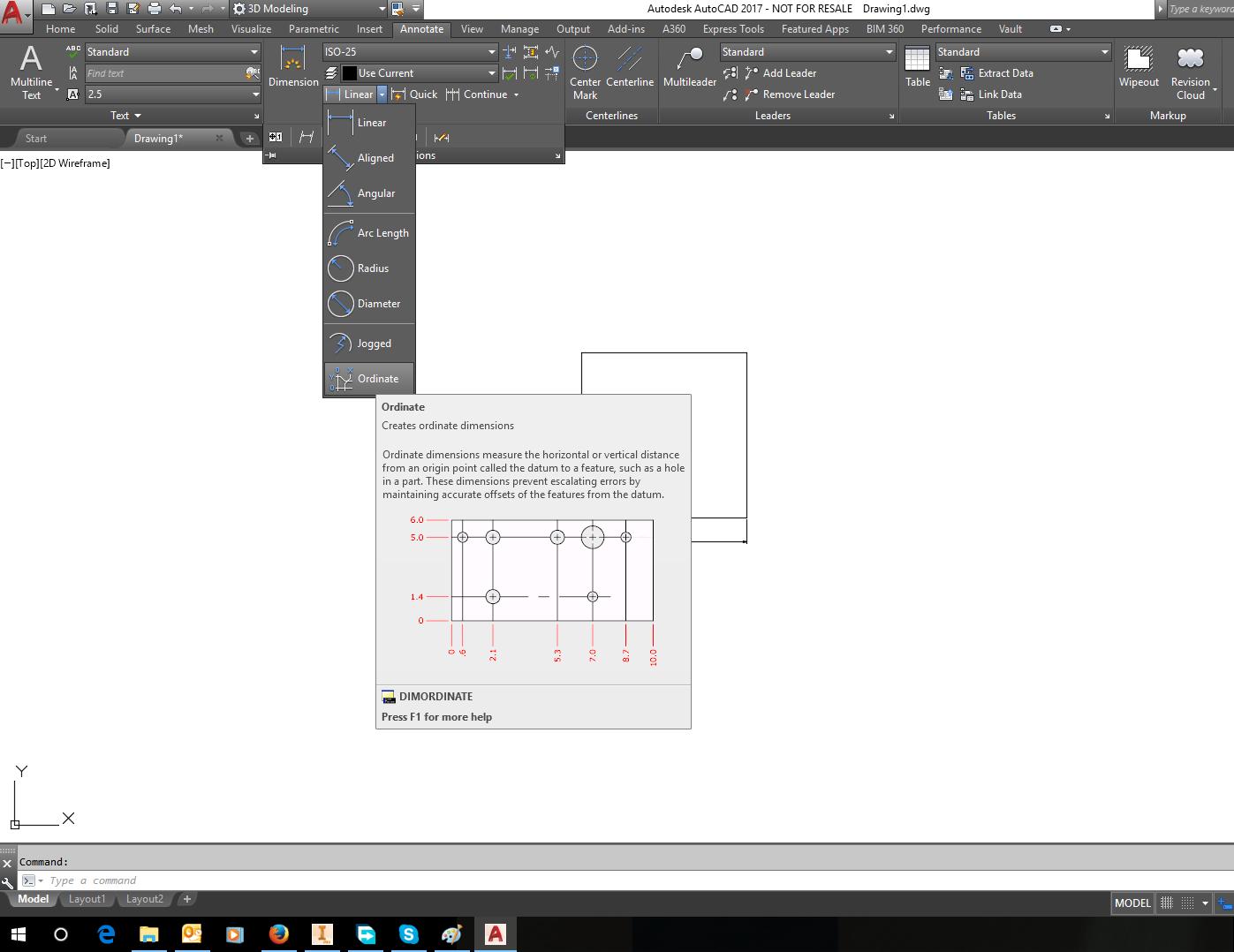This screenshot has width=1234, height=952.
Task: Insert a Table from the ribbon
Action: [x=917, y=67]
